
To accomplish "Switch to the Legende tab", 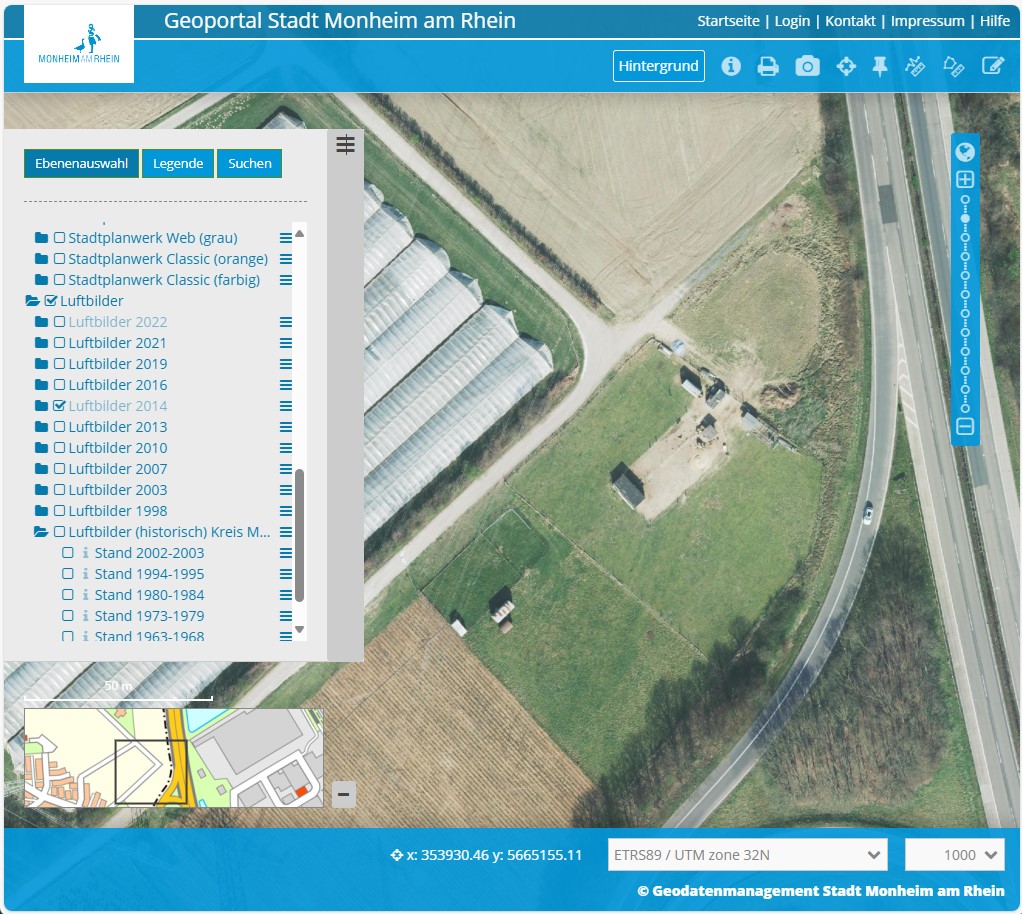I will (x=178, y=164).
